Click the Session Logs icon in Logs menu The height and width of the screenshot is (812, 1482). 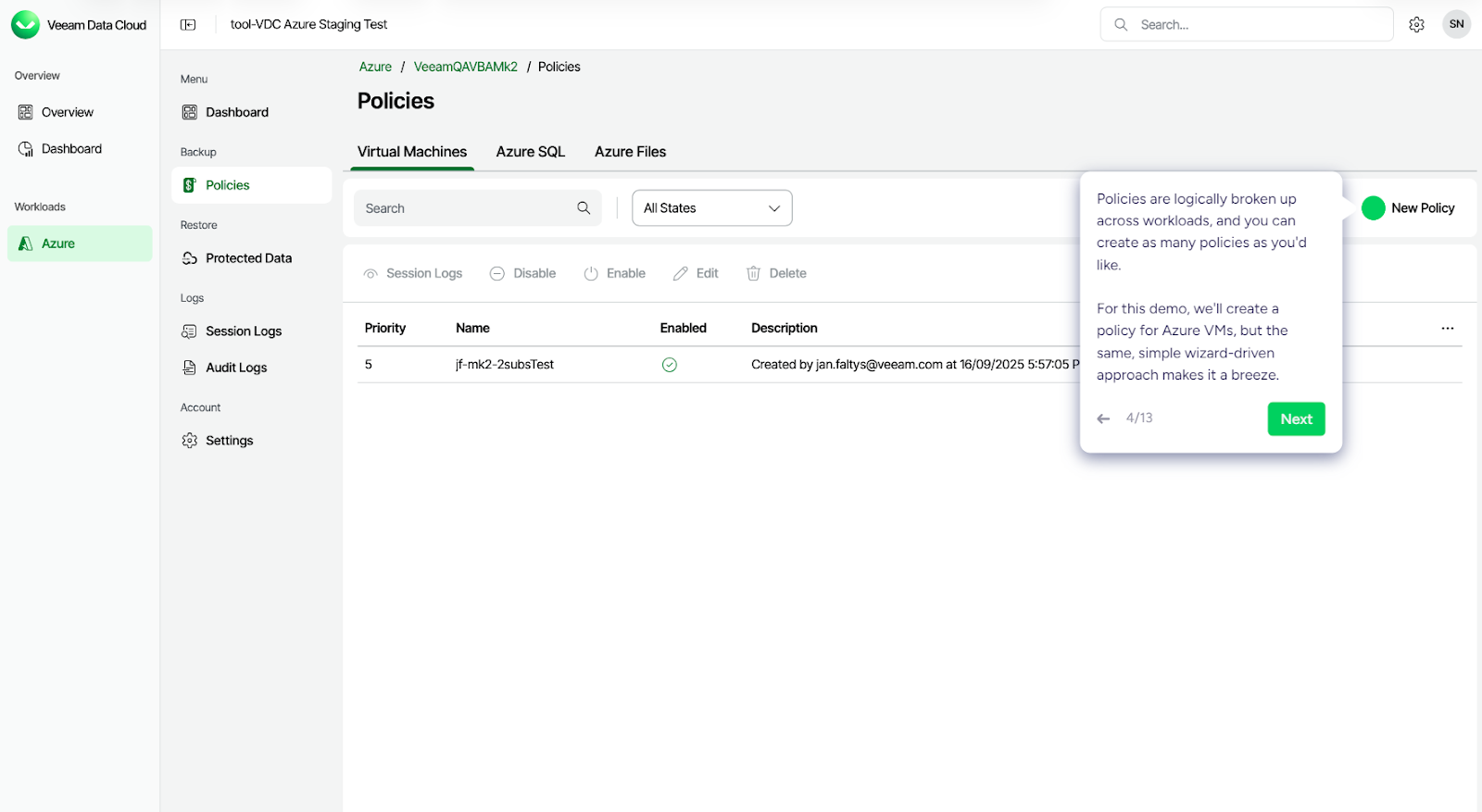click(190, 331)
